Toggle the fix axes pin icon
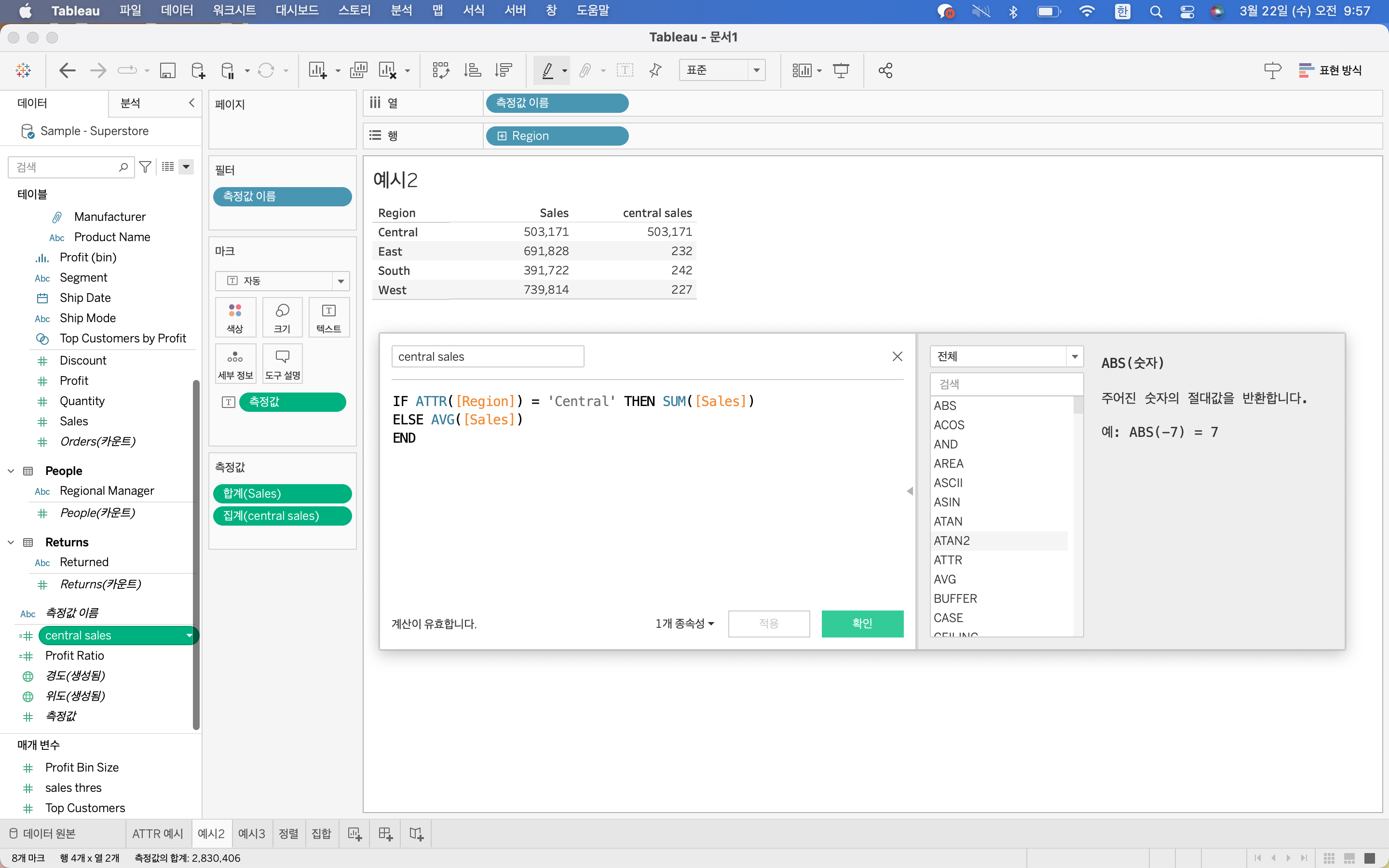The width and height of the screenshot is (1389, 868). (x=655, y=70)
